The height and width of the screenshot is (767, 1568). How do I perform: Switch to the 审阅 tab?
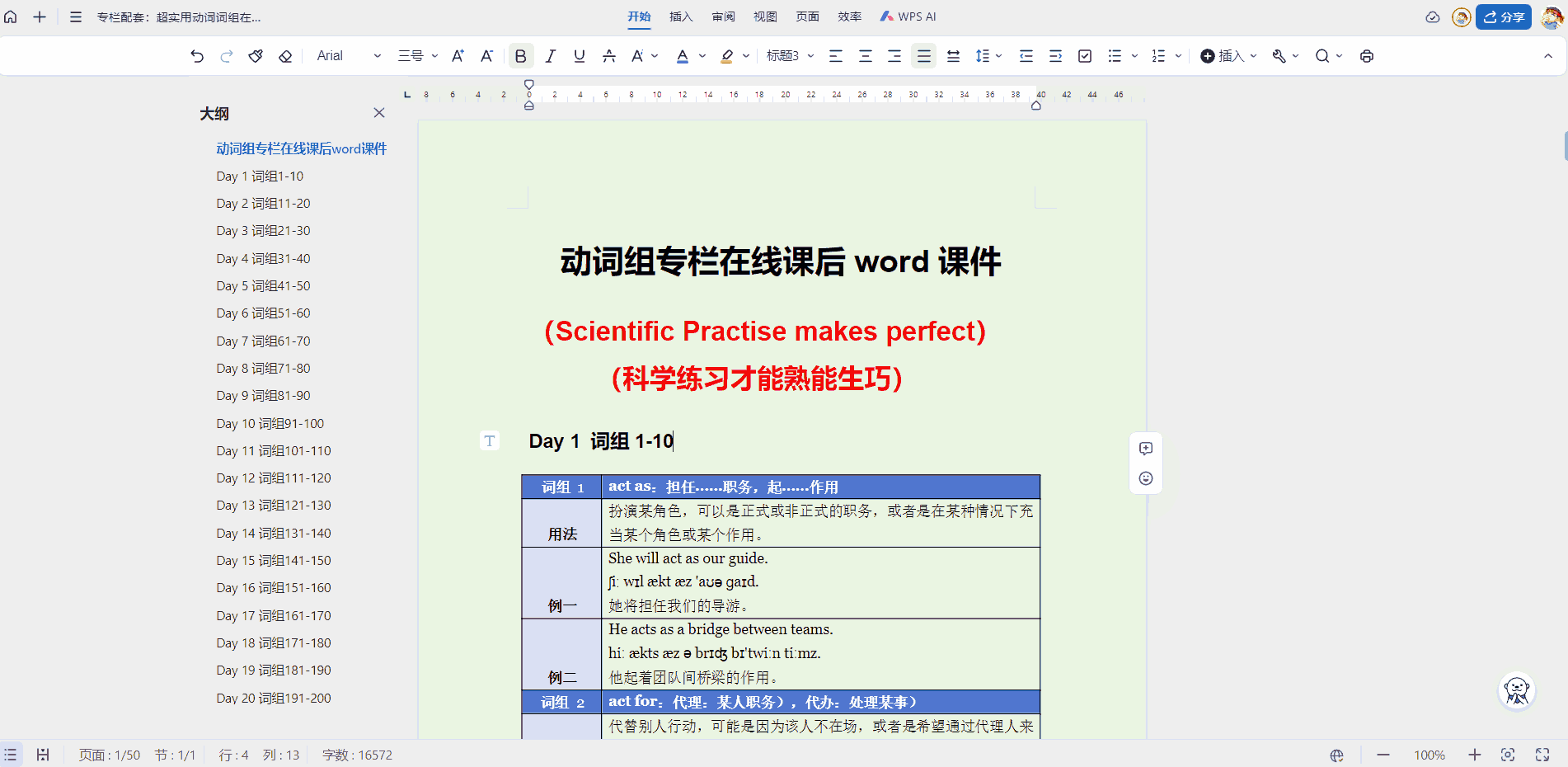[x=723, y=16]
